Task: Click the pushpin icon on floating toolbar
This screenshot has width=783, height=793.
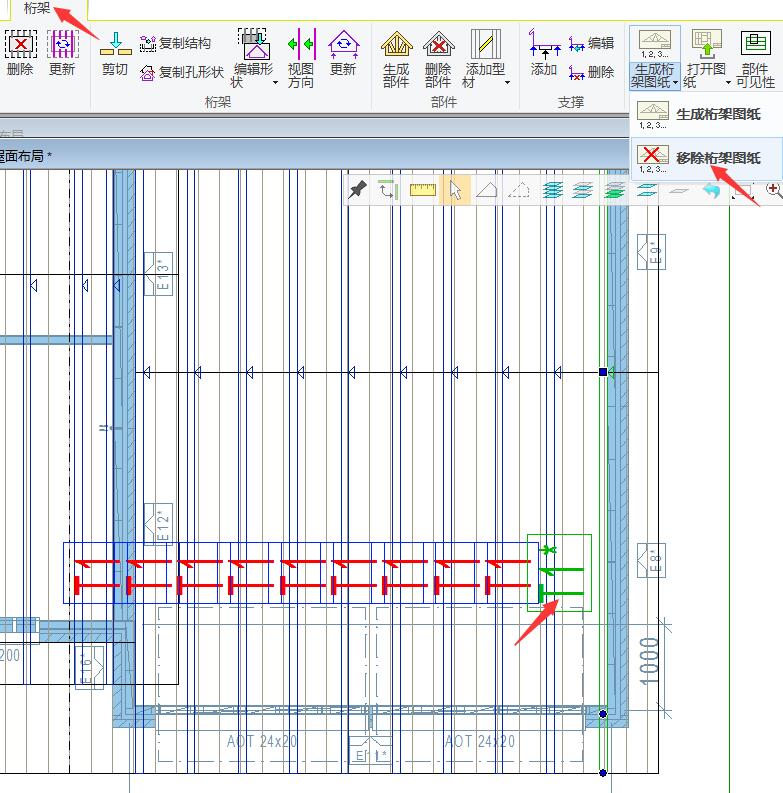Action: click(358, 191)
